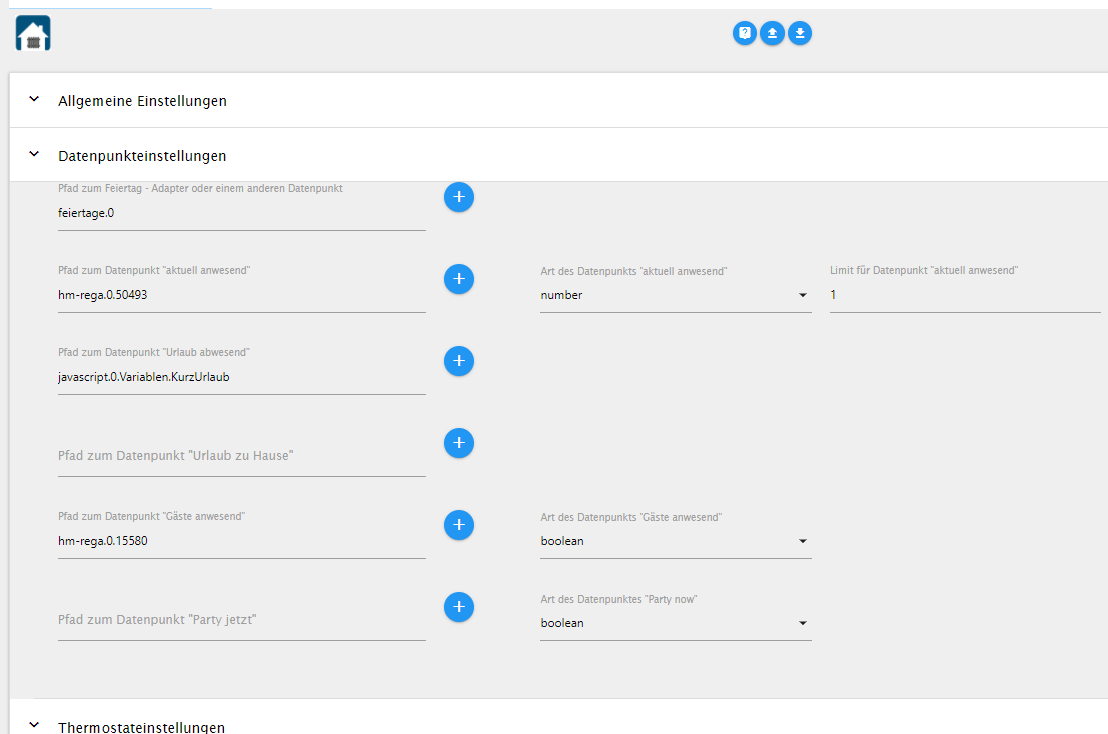This screenshot has height=734, width=1108.
Task: Click plus button for "aktuell anwesend" datapoint path
Action: point(459,279)
